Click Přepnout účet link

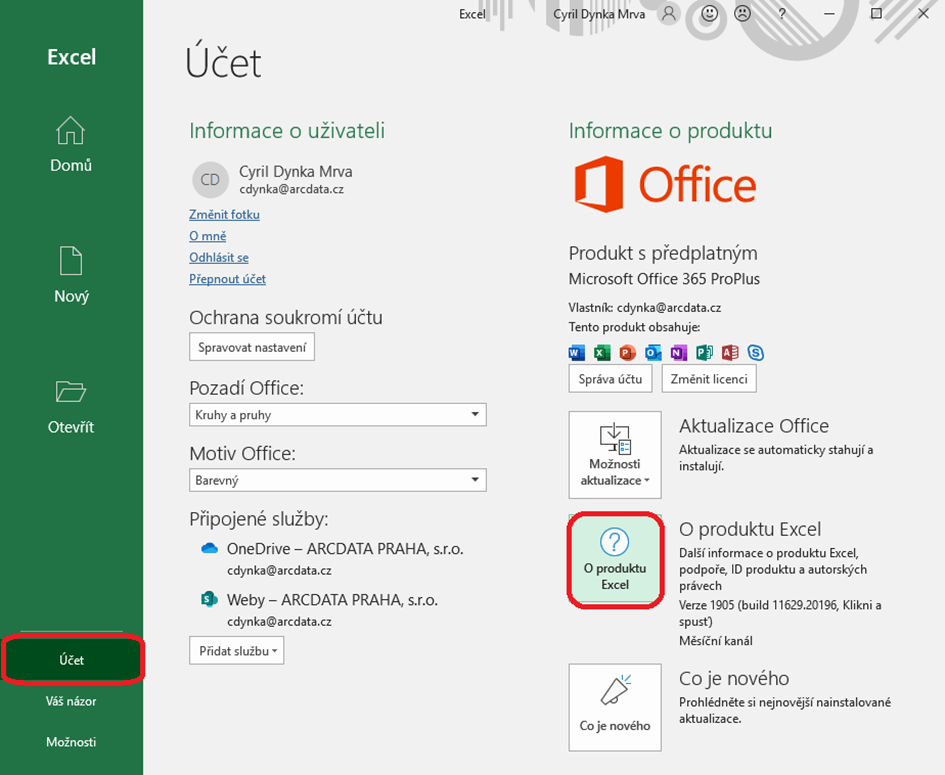[227, 279]
